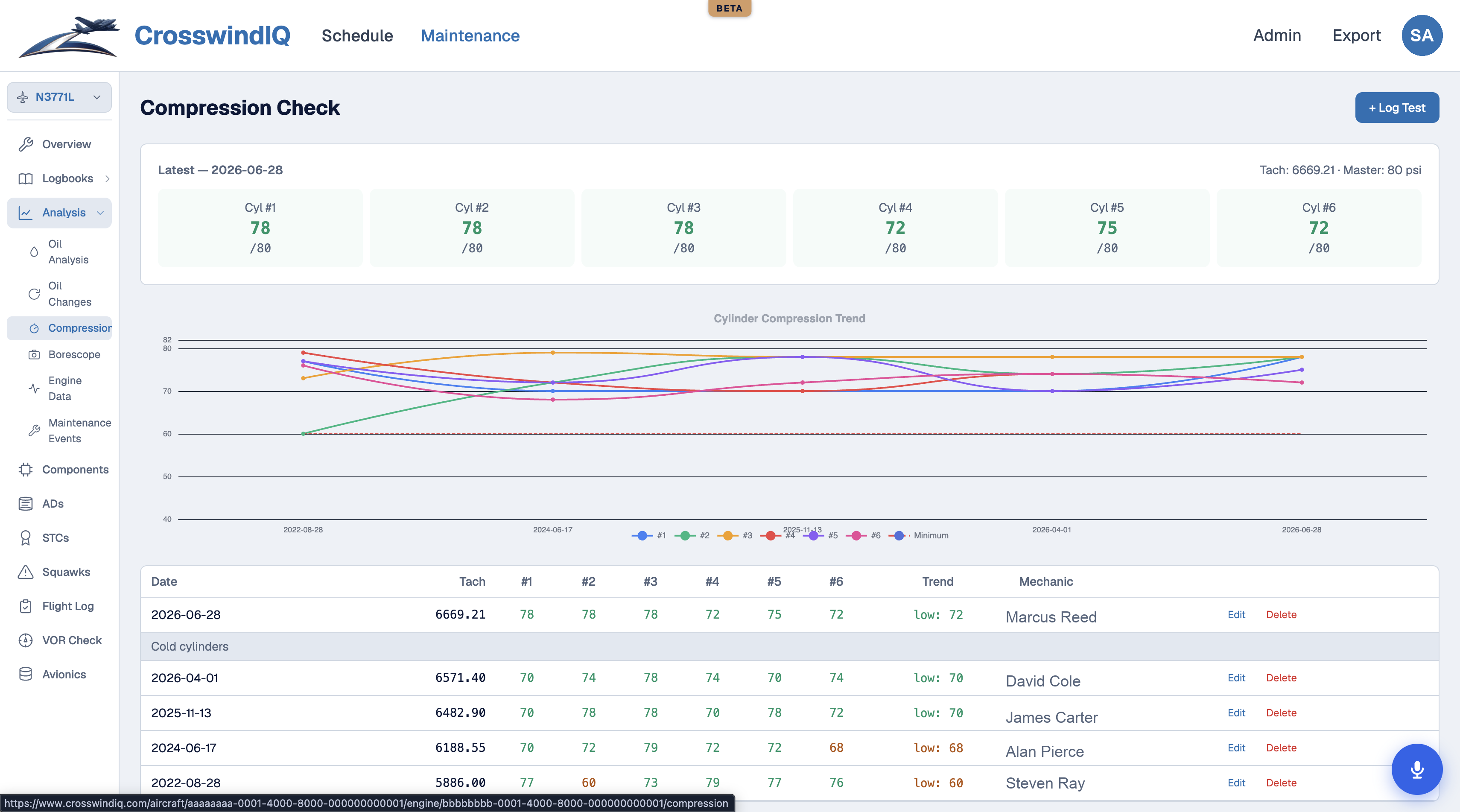Click the + Log Test button
The width and height of the screenshot is (1460, 812).
pos(1396,108)
